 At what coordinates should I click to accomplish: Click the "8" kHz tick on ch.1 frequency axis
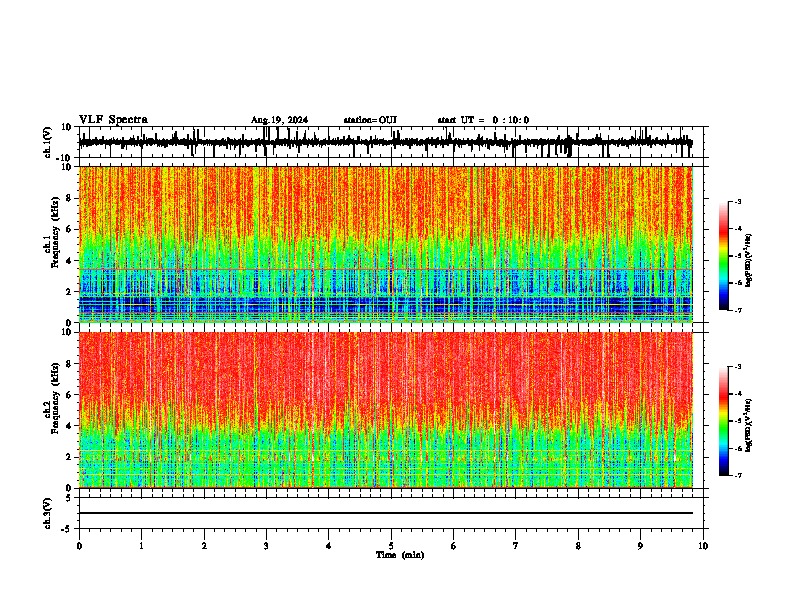pyautogui.click(x=69, y=198)
